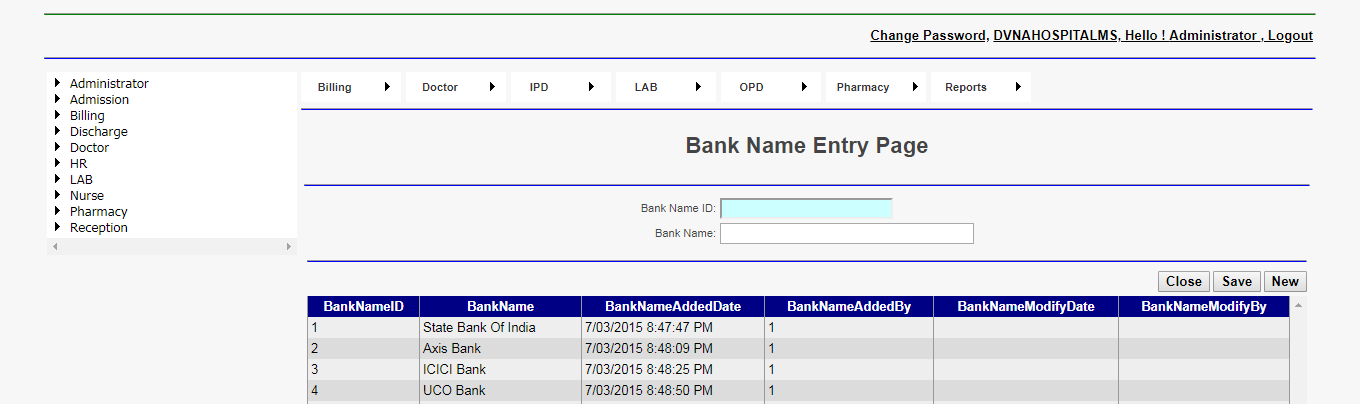The height and width of the screenshot is (404, 1360).
Task: Click ID cell 3 in ICICI row
Action: click(363, 369)
